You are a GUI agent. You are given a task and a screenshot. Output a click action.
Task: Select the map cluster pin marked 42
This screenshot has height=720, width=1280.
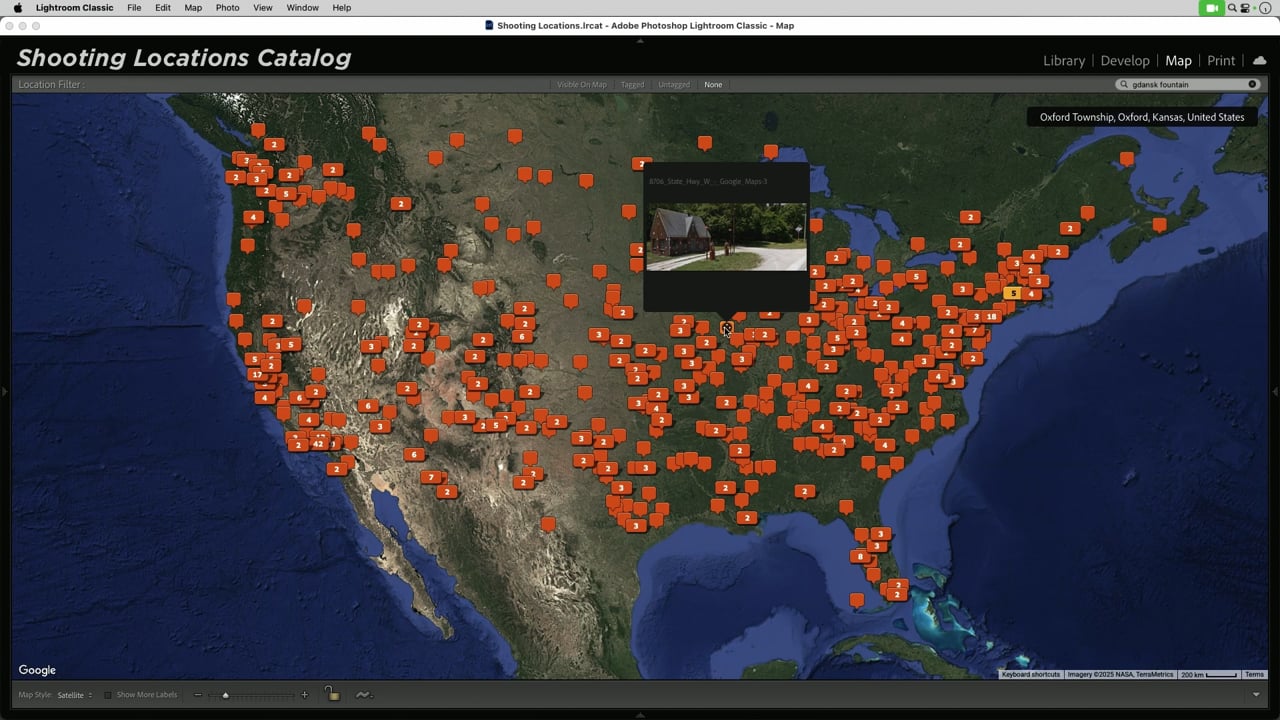318,443
